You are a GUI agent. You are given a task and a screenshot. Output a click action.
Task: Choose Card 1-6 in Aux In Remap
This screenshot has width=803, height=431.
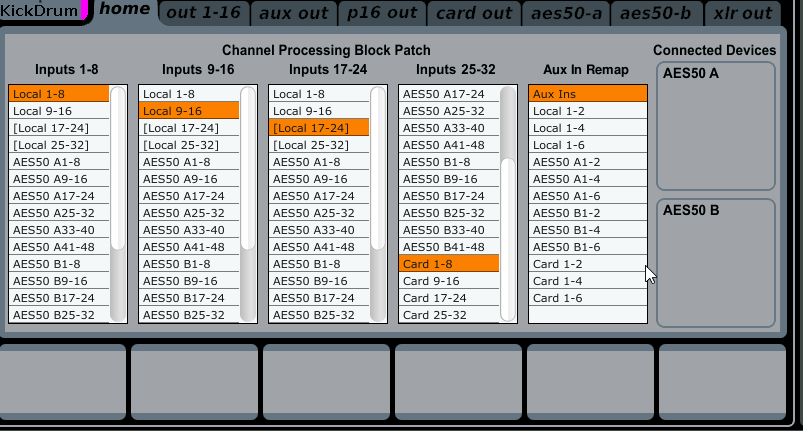[x=588, y=298]
